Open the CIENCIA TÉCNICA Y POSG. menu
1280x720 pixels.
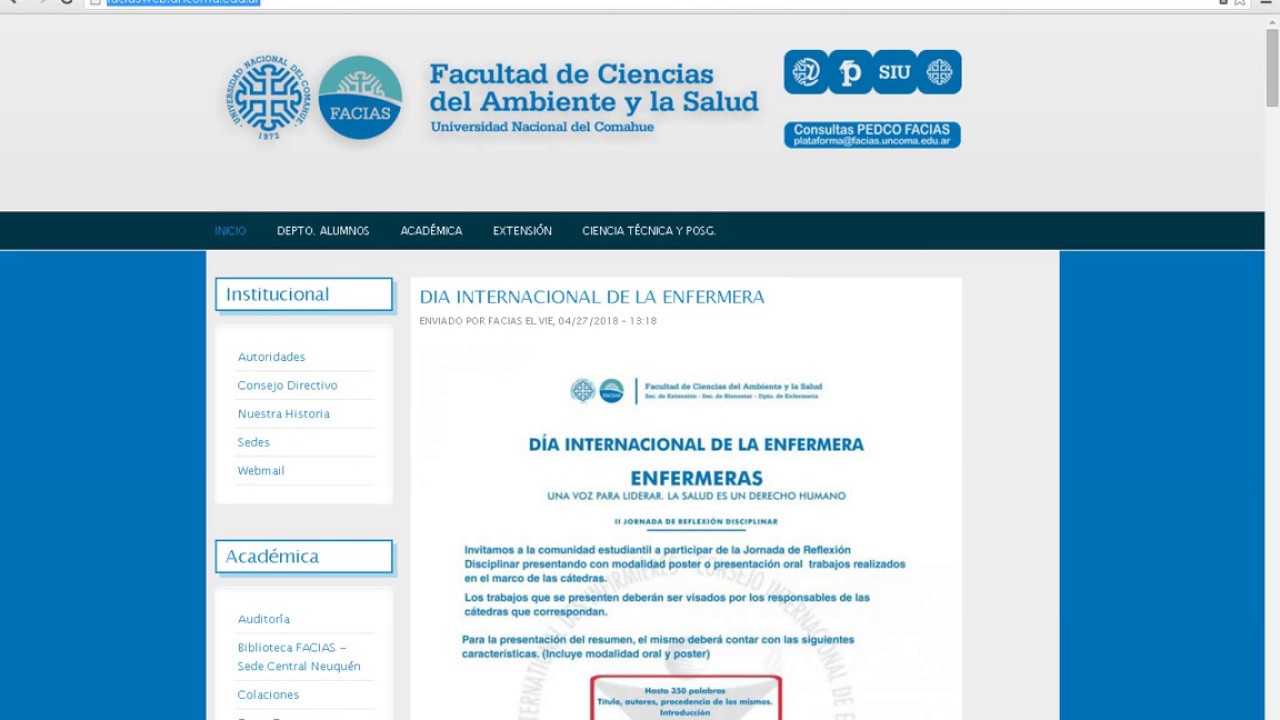[649, 231]
